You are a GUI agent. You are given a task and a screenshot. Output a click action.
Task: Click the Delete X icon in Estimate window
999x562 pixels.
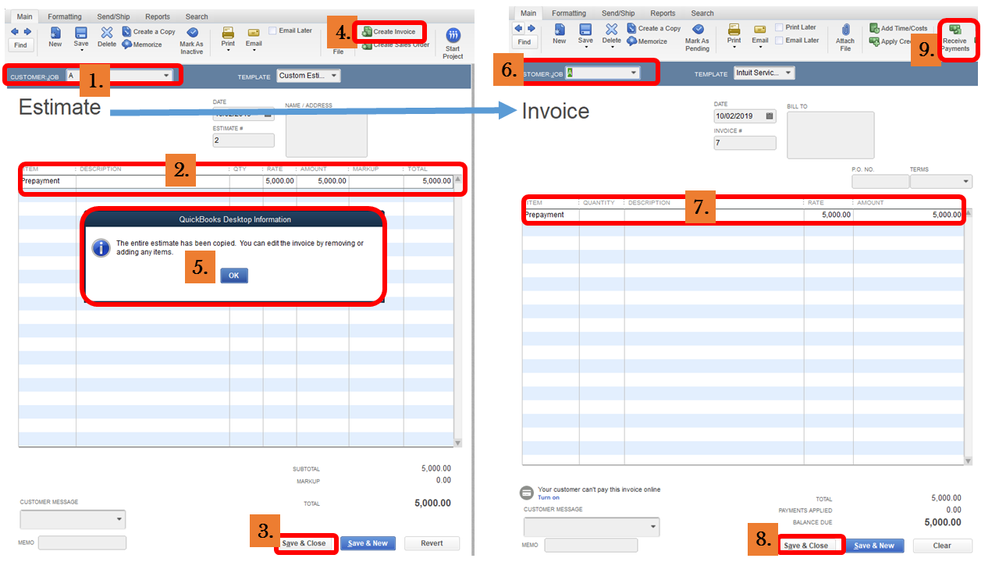(106, 32)
